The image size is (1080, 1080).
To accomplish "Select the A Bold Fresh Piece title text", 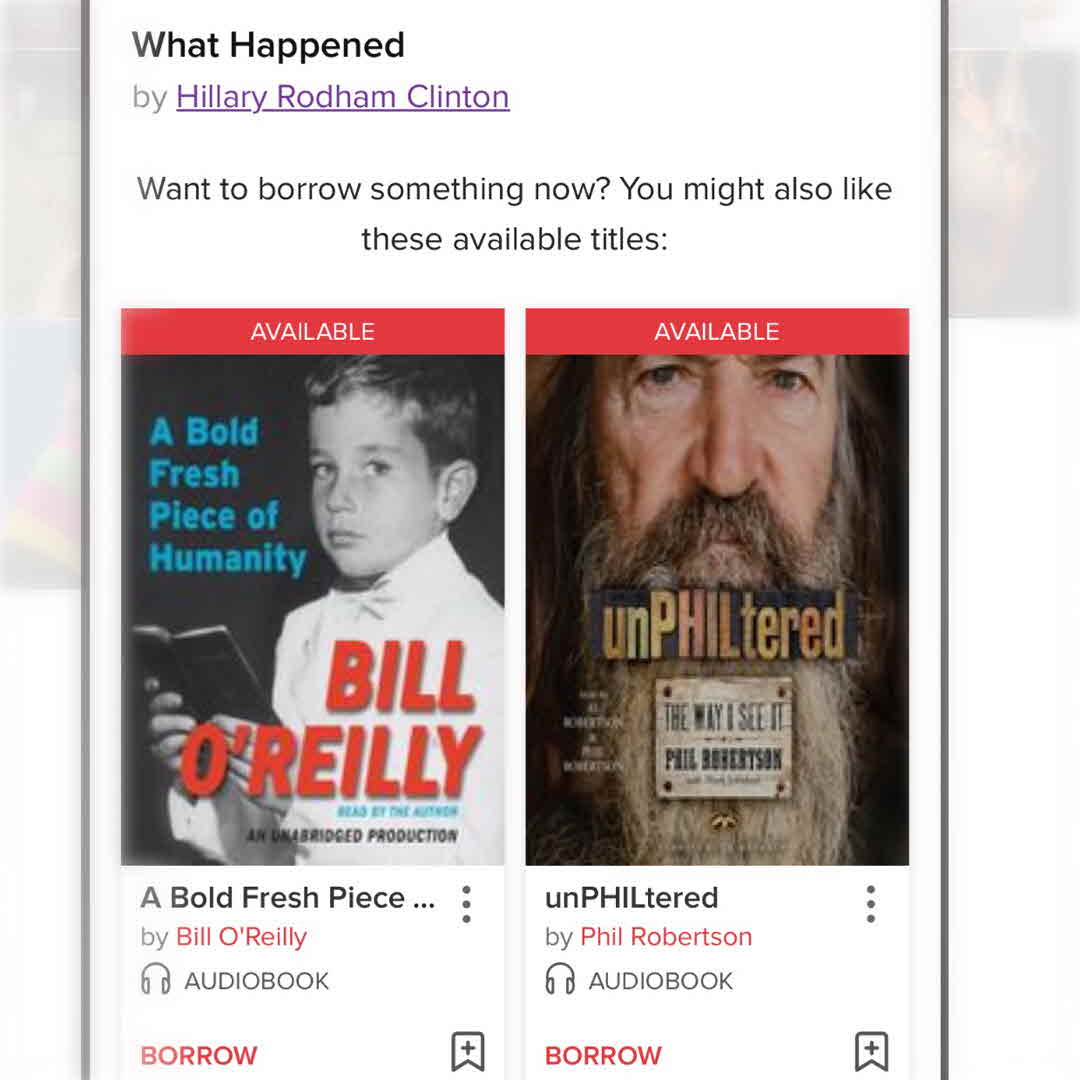I will coord(288,897).
